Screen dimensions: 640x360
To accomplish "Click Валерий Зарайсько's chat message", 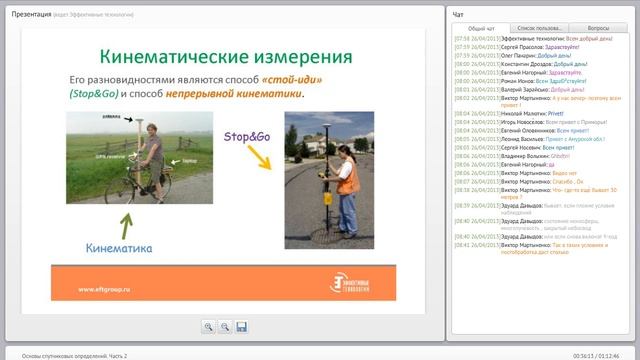I will (x=519, y=90).
